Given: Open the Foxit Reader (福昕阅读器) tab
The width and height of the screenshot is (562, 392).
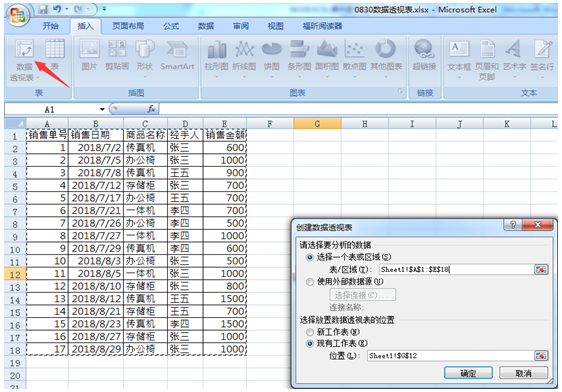Looking at the screenshot, I should (322, 26).
